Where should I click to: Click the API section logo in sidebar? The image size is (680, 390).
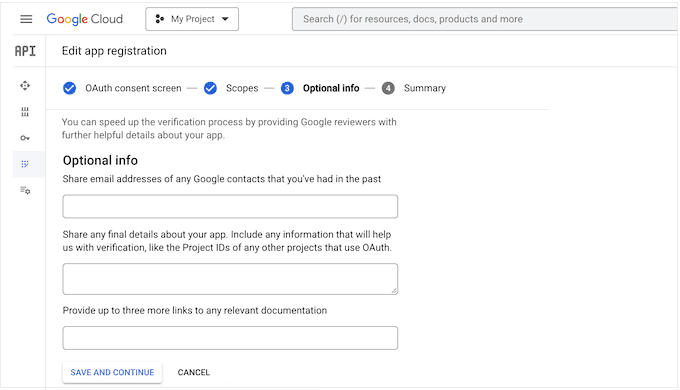pyautogui.click(x=25, y=51)
